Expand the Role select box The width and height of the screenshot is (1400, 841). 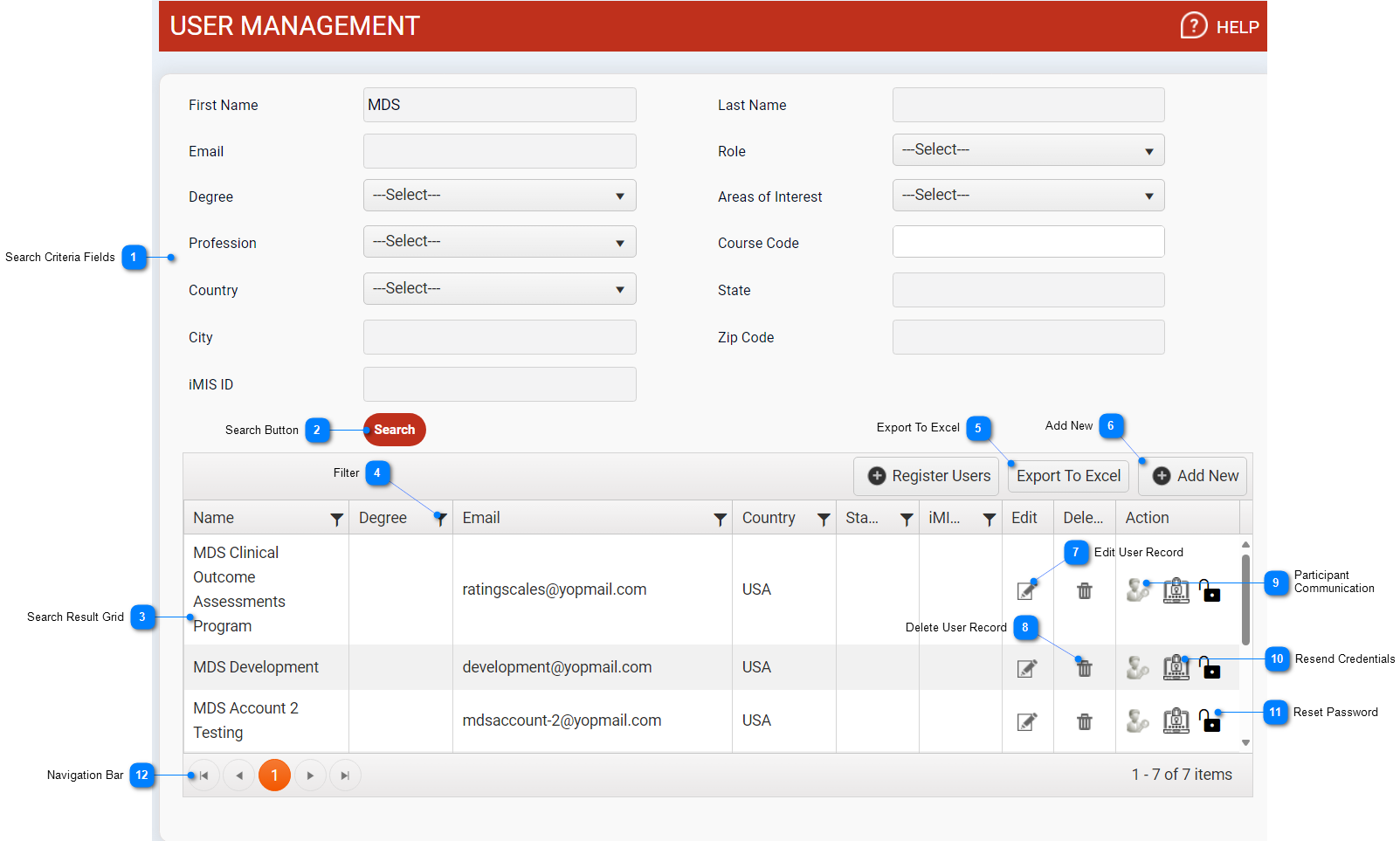(1028, 150)
